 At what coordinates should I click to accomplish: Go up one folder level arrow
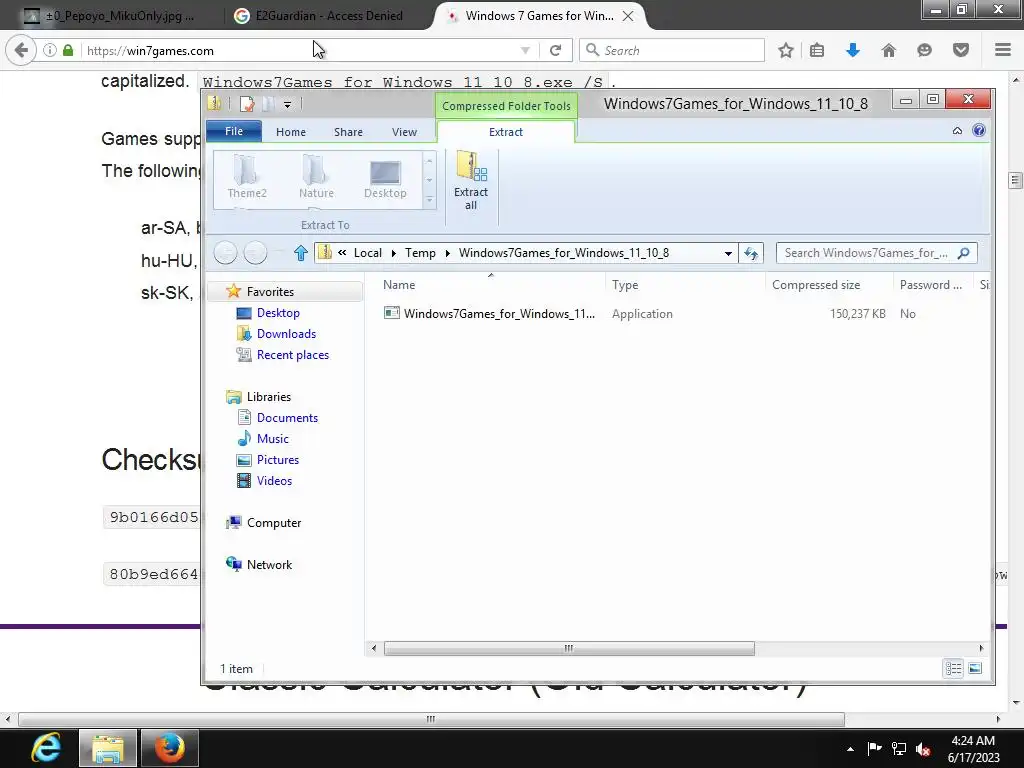click(x=300, y=253)
